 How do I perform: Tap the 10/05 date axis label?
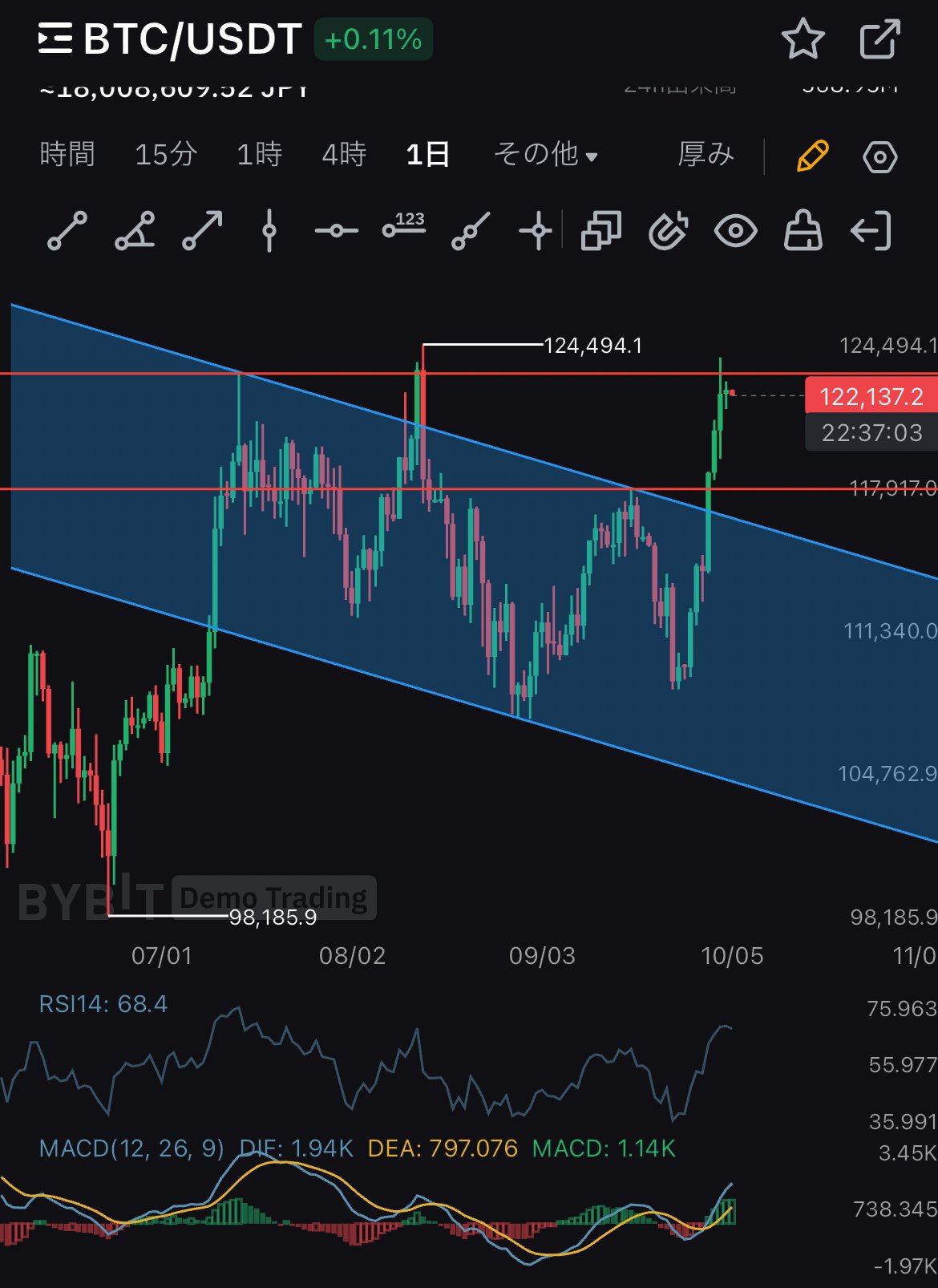732,956
